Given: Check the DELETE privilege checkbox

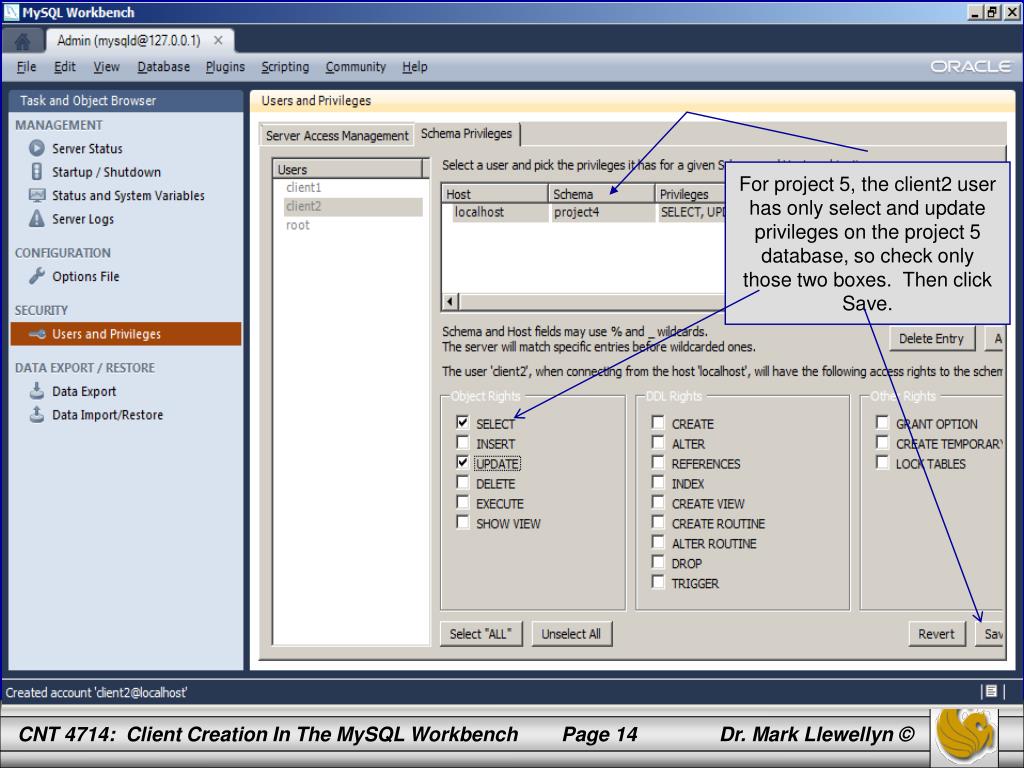Looking at the screenshot, I should tap(462, 483).
